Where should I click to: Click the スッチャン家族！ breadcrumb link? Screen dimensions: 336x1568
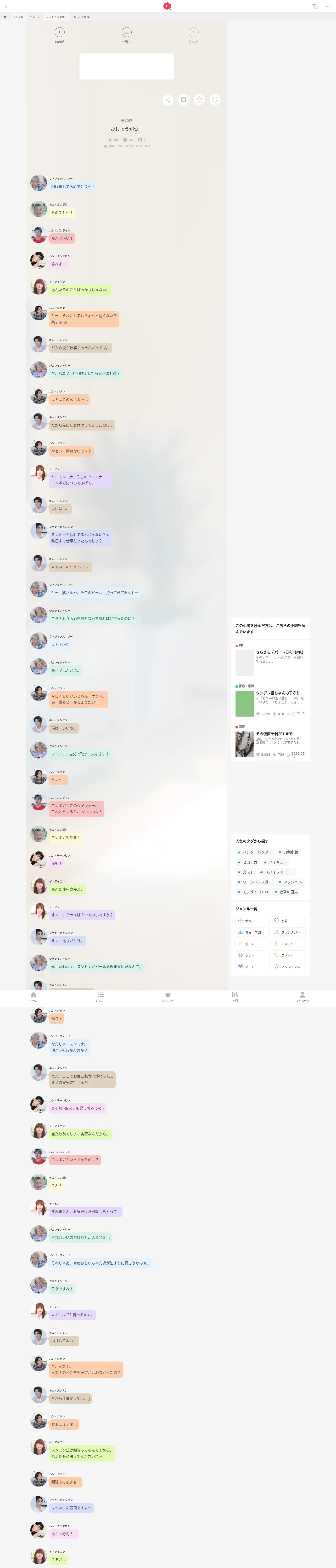57,17
